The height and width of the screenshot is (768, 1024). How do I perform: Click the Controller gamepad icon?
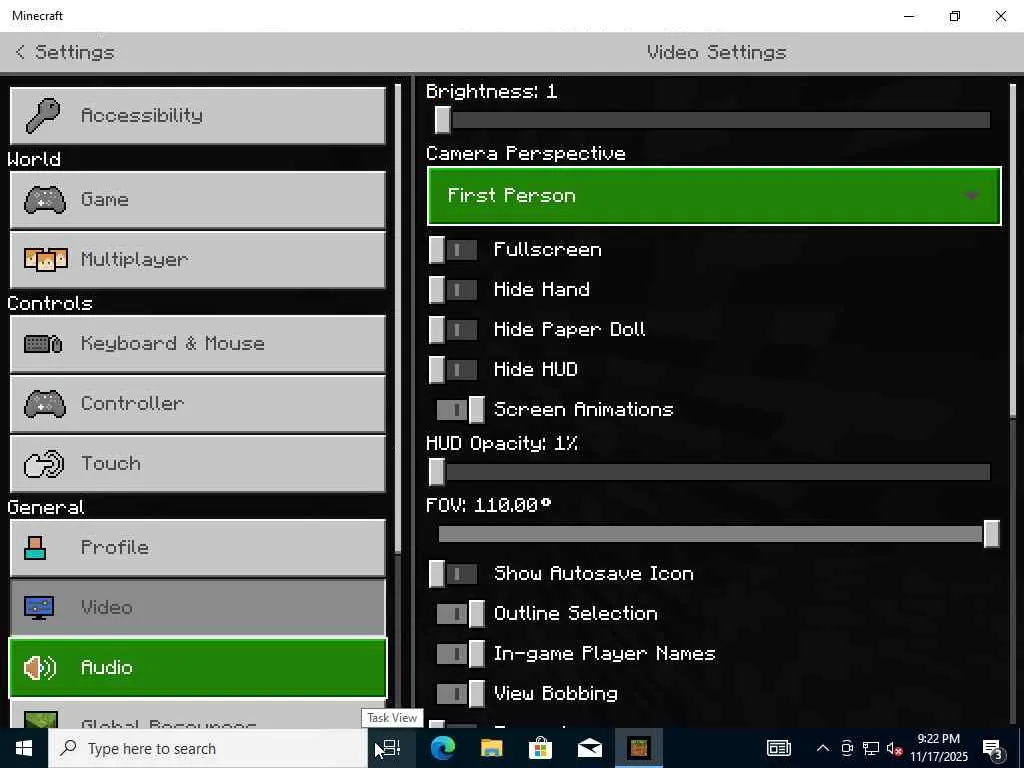[x=44, y=404]
